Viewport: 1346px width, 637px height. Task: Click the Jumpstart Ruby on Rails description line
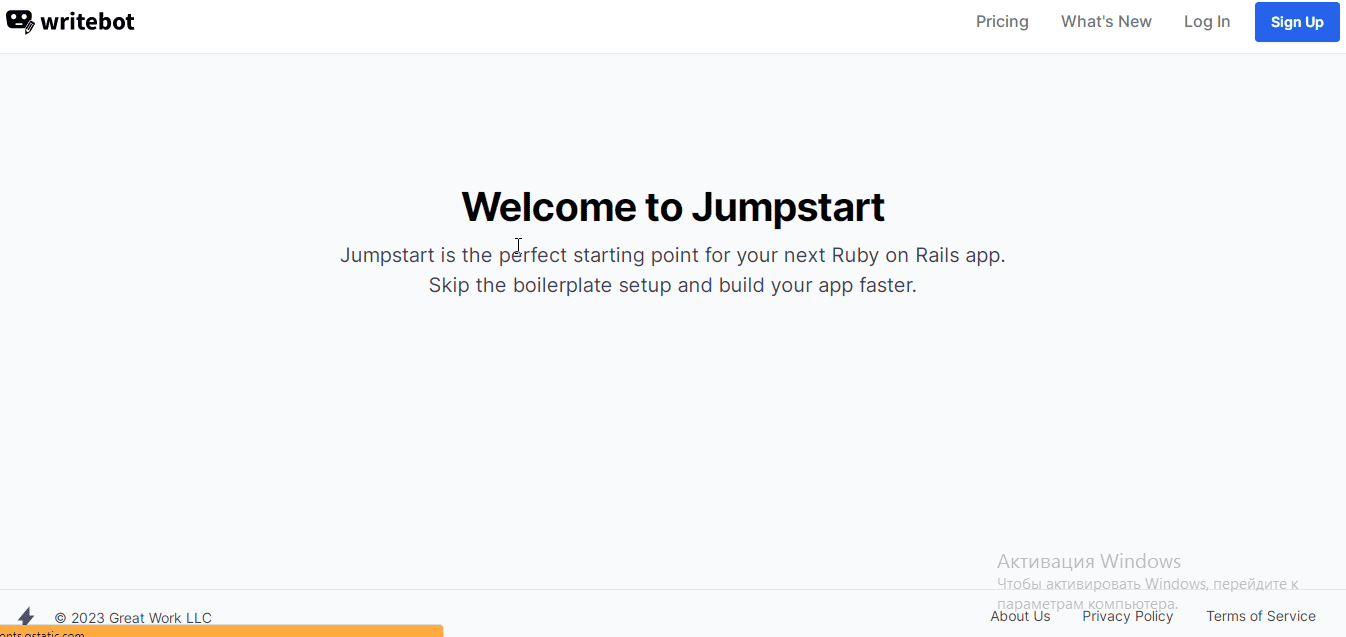672,255
